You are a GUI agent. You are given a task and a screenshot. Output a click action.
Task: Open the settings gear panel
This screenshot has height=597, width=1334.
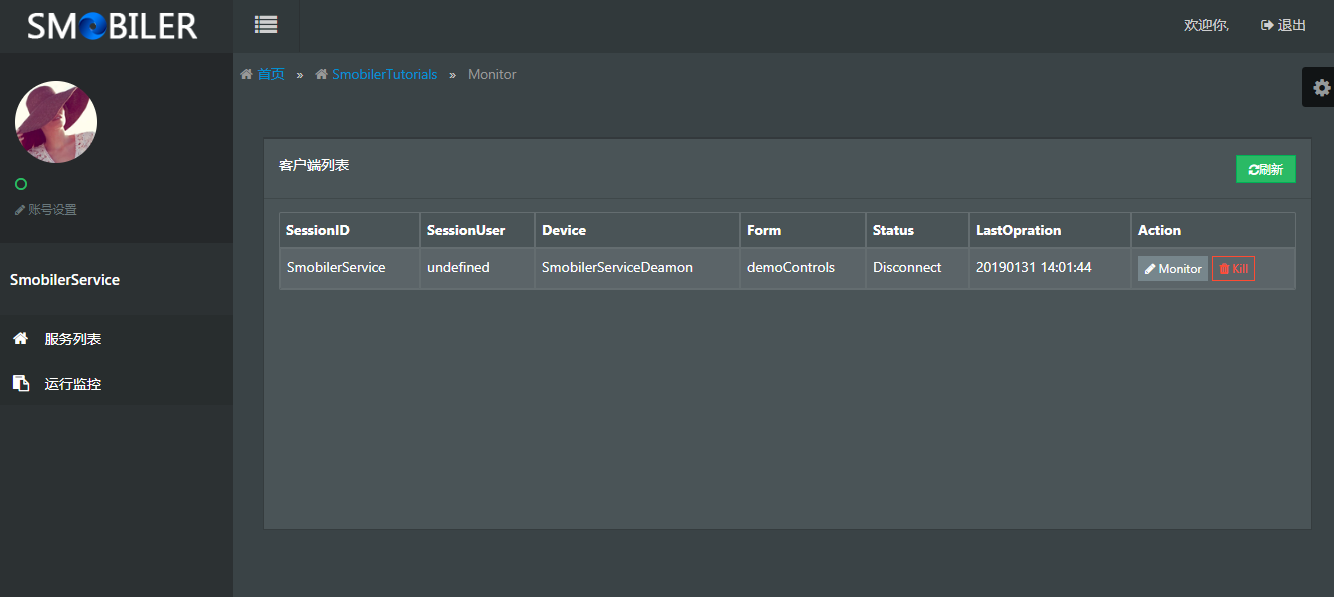pyautogui.click(x=1321, y=88)
